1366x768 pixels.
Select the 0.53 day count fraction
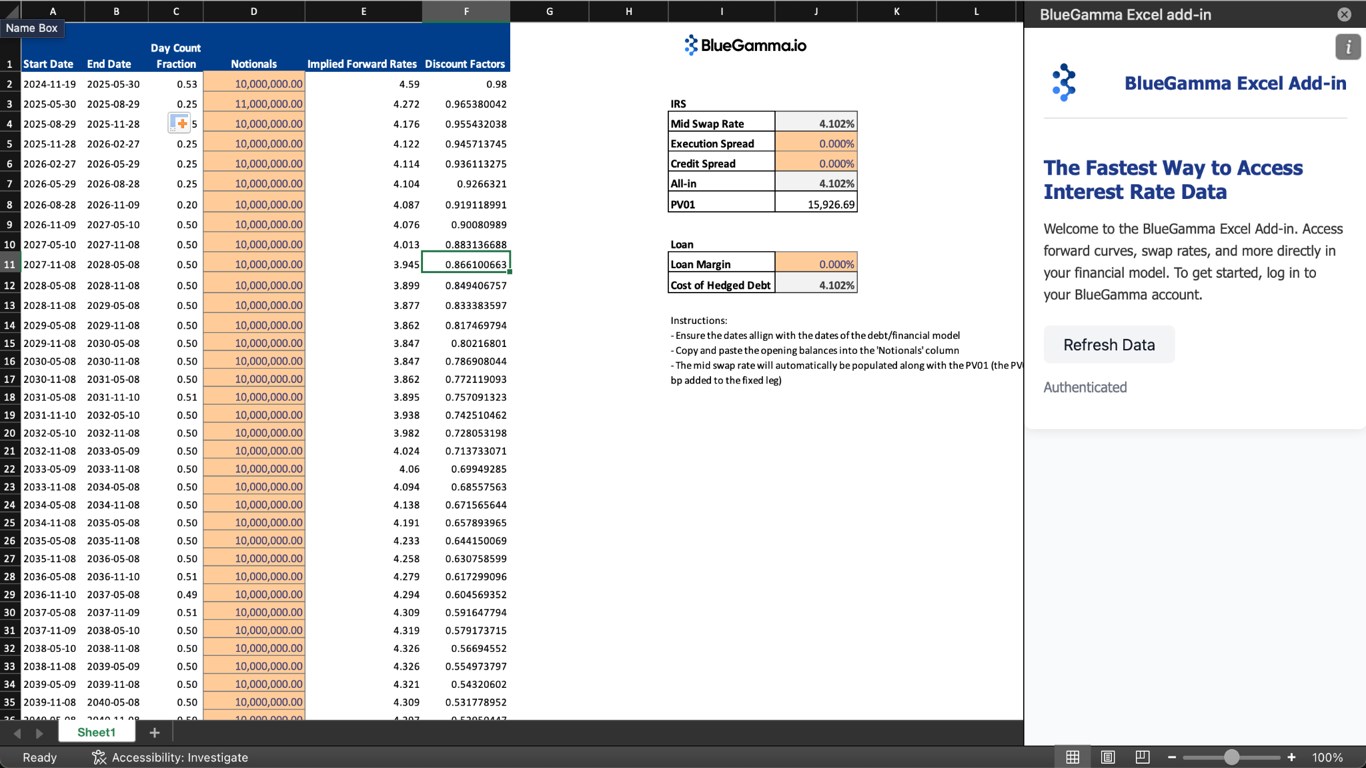pyautogui.click(x=176, y=84)
